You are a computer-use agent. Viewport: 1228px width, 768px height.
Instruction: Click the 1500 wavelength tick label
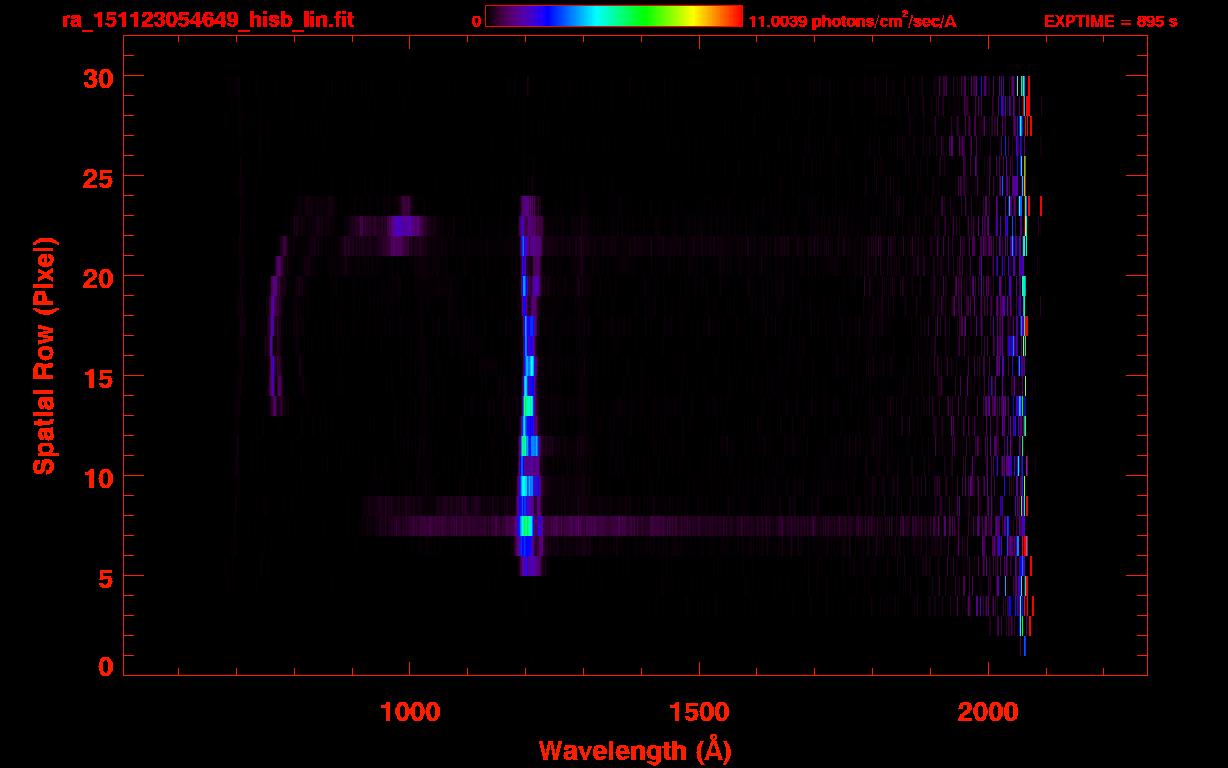click(x=699, y=712)
